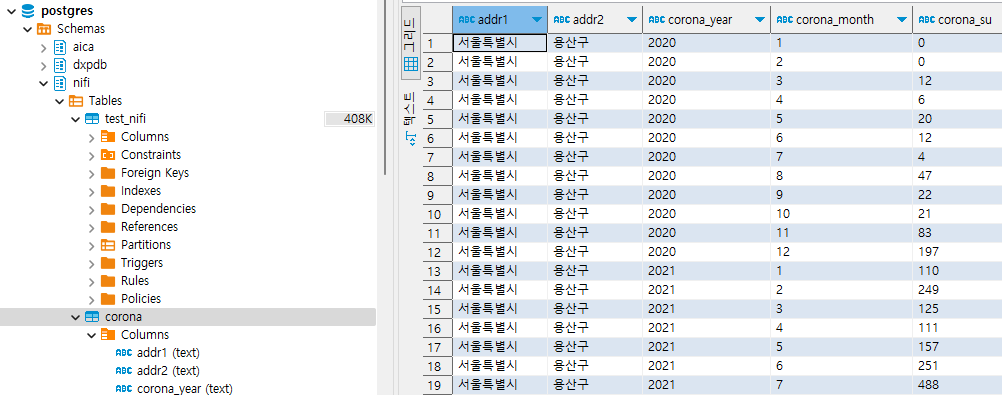Click the Partitions icon
This screenshot has height=395, width=1002.
[108, 244]
